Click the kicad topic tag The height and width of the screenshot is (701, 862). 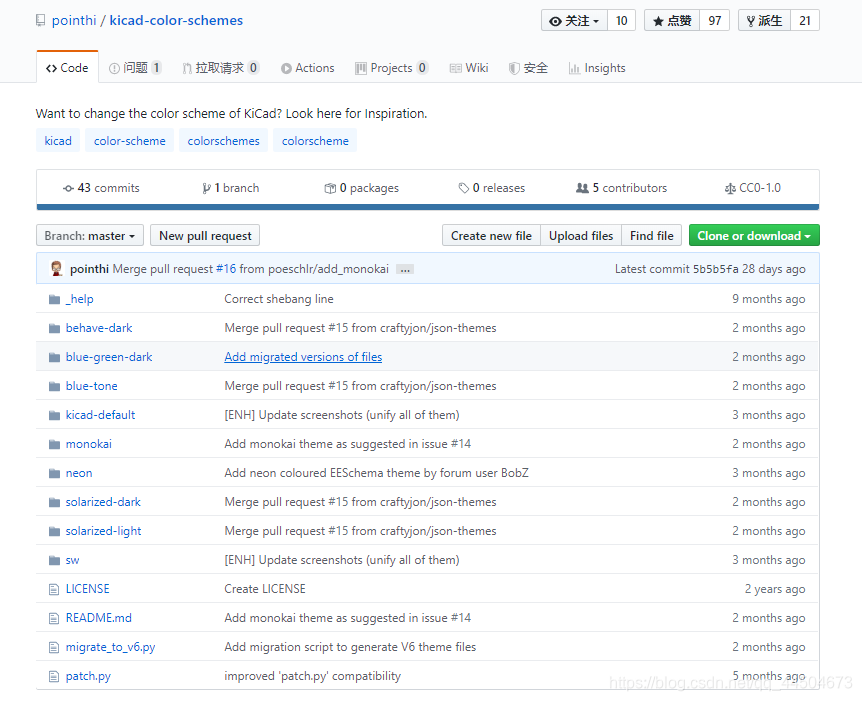(58, 141)
